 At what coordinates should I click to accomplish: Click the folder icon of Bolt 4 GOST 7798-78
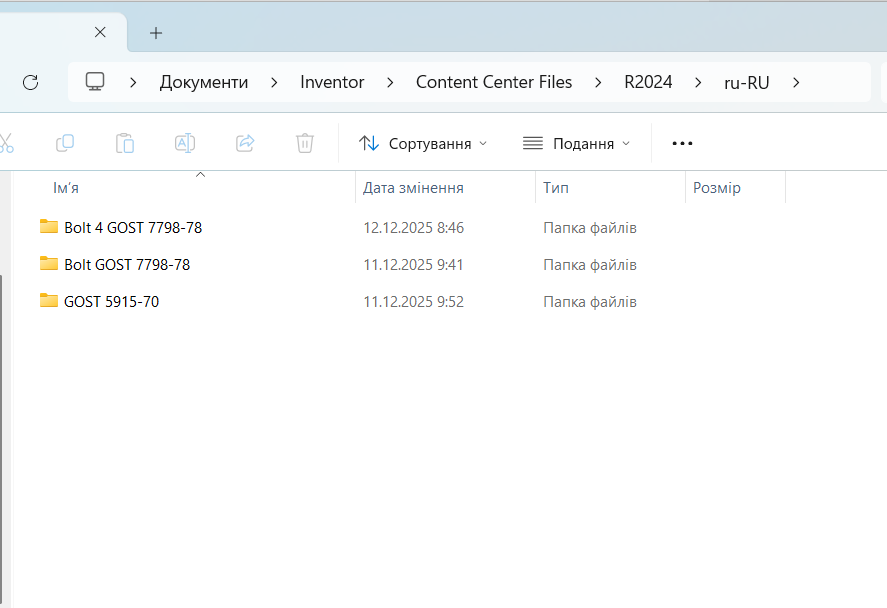tap(49, 226)
